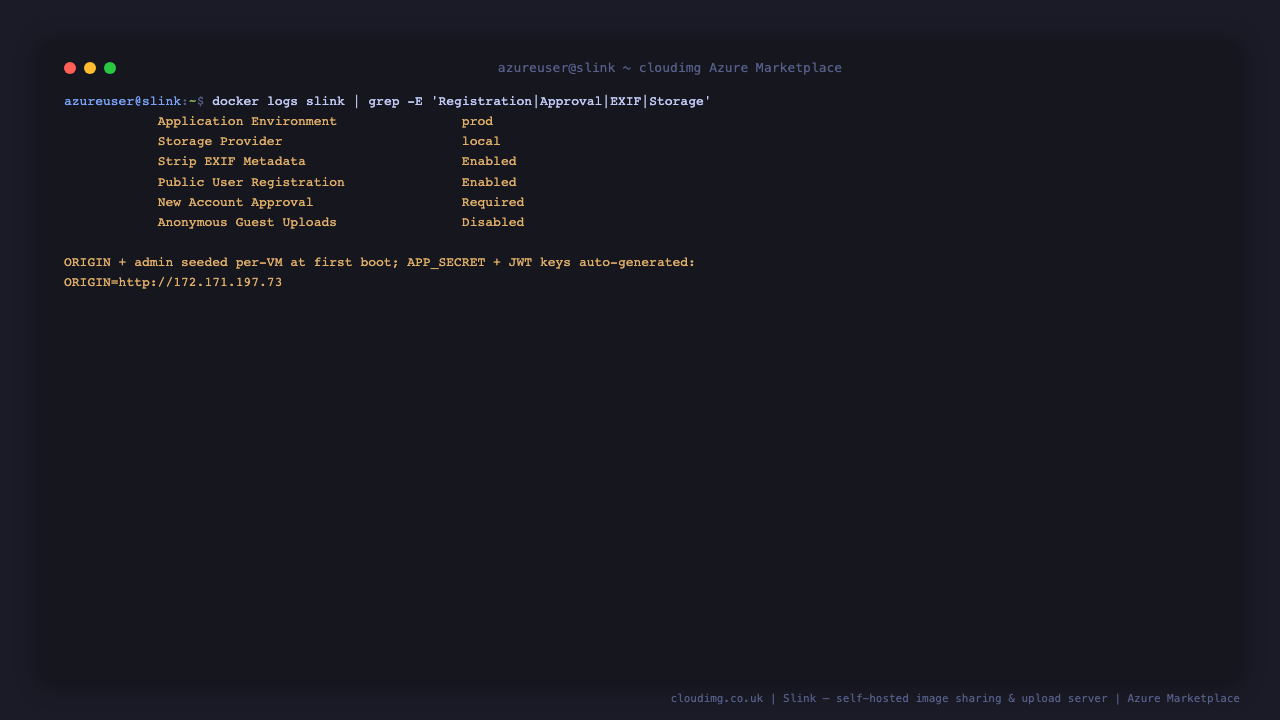Click the 'ORIGIN + admin seeded per-VM' line
Image resolution: width=1280 pixels, height=720 pixels.
(379, 262)
